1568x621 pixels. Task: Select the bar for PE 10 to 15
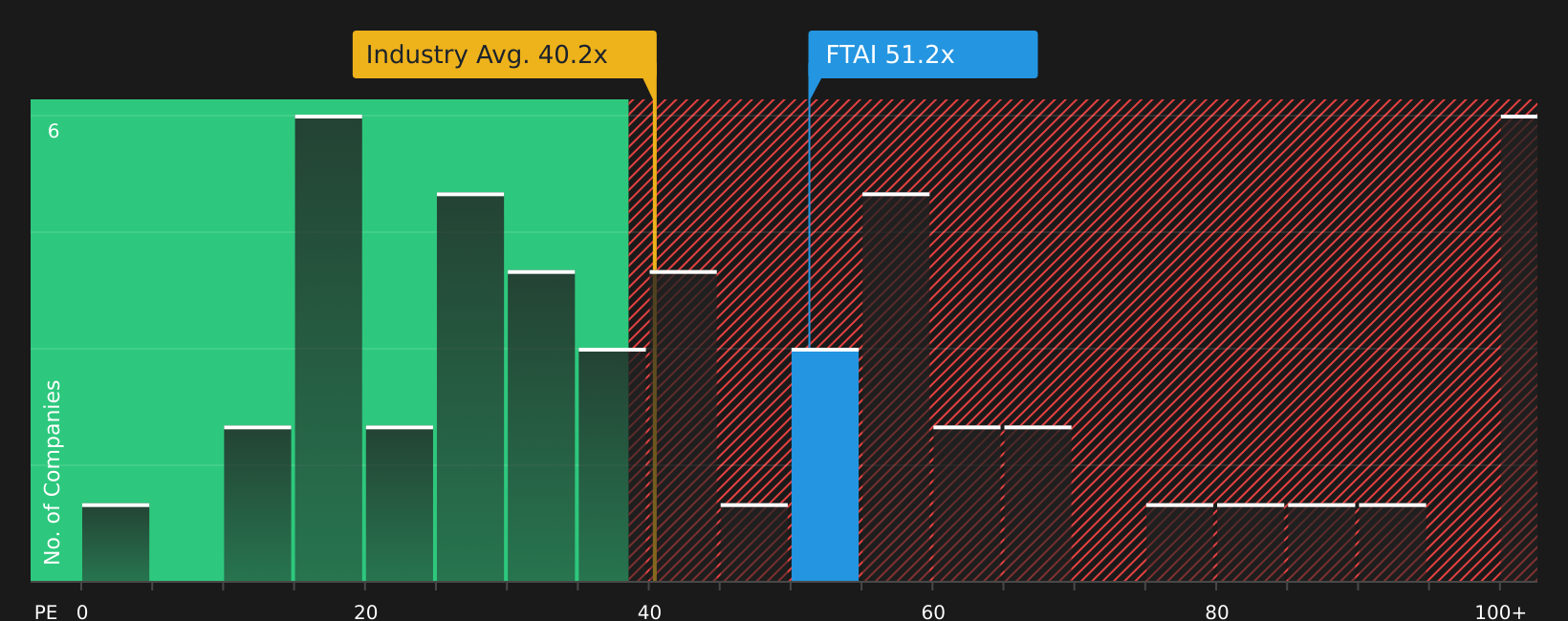[257, 503]
